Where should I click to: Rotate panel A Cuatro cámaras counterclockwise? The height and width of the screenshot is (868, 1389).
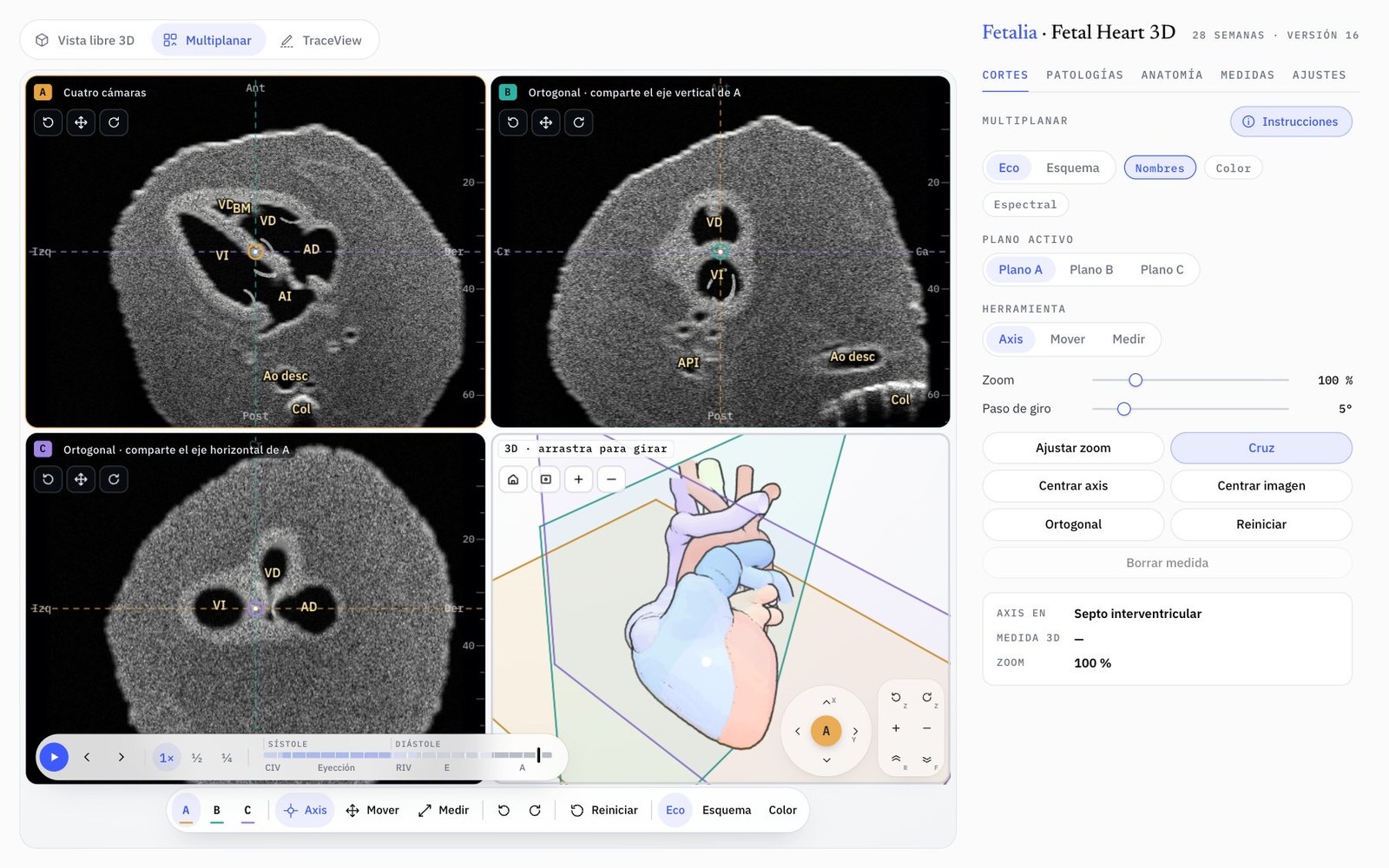(x=48, y=122)
